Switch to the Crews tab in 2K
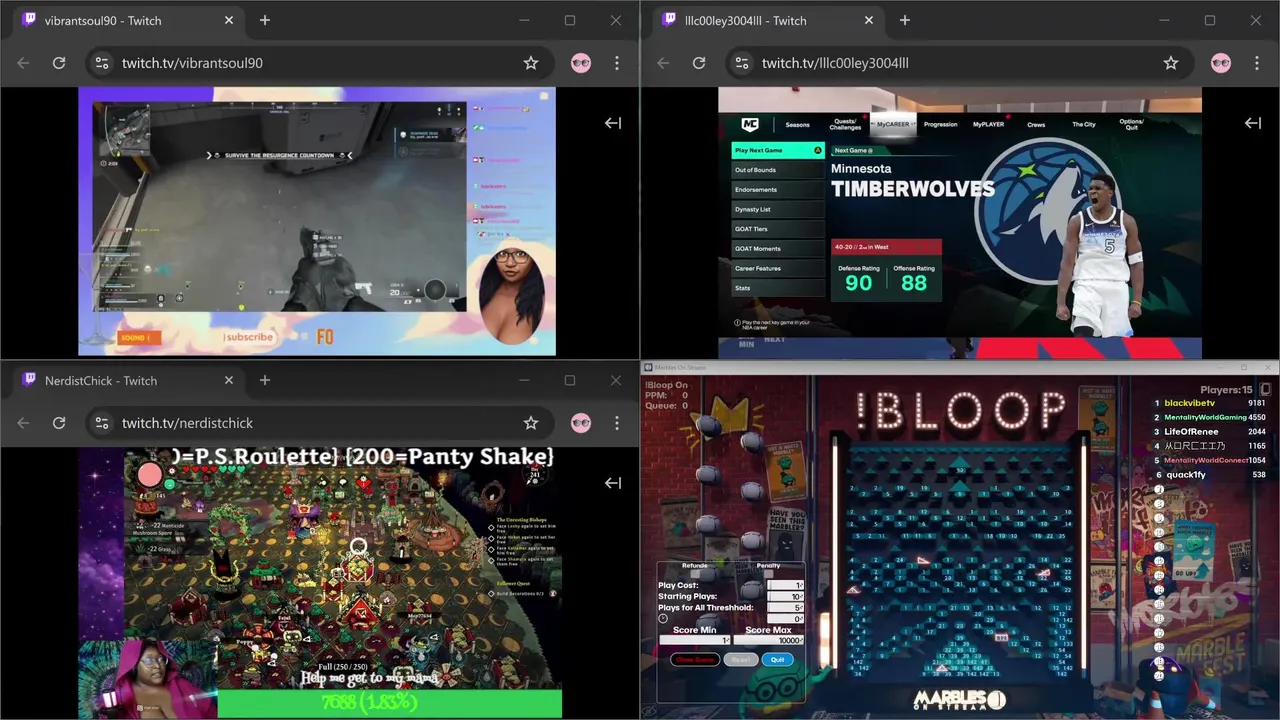Viewport: 1280px width, 720px height. click(1036, 125)
